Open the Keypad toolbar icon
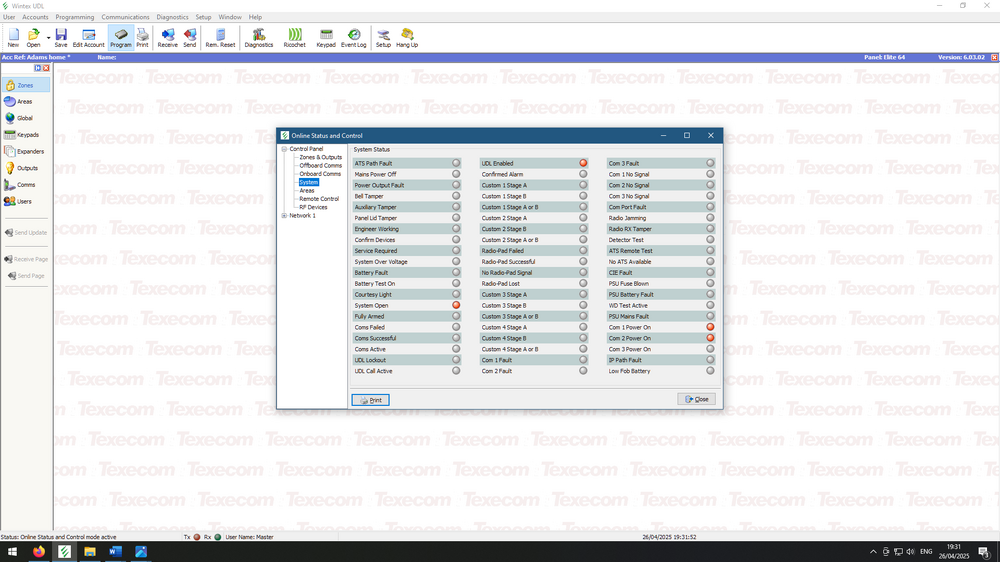Screen dimensions: 1000x562 pos(326,38)
